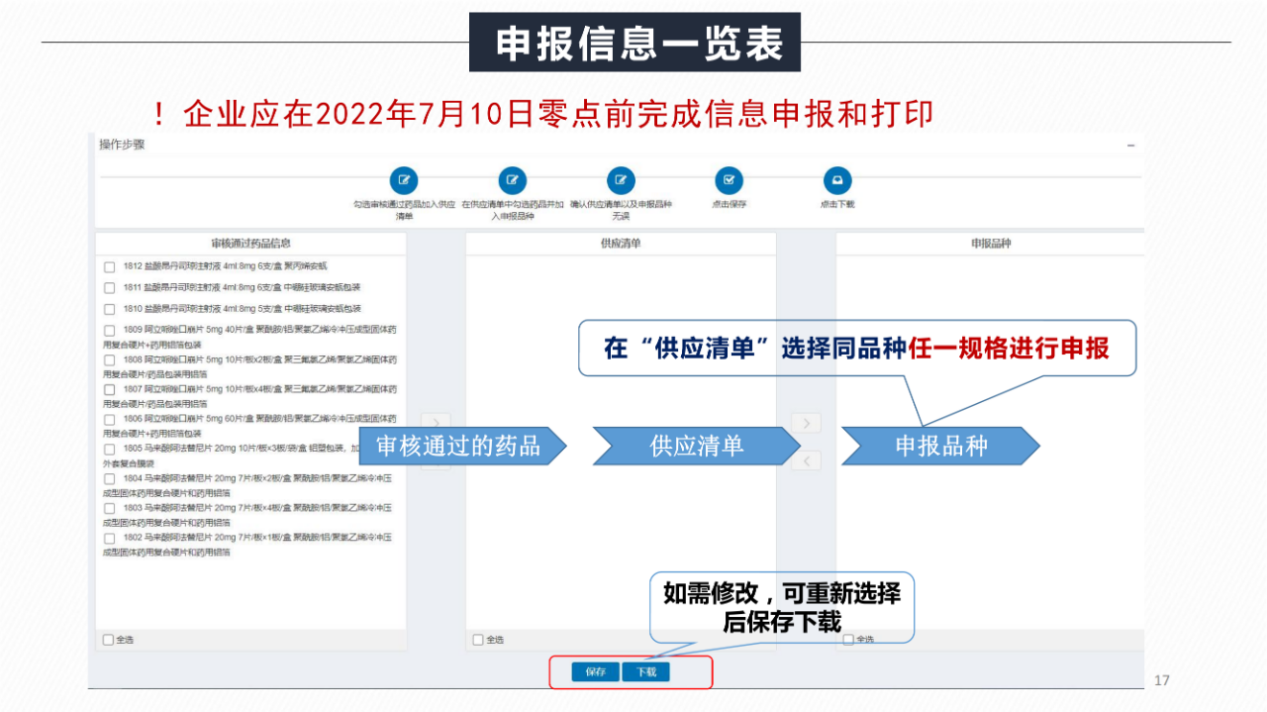Click the first step icon for adding drugs to supply list
The width and height of the screenshot is (1267, 712).
tap(404, 181)
